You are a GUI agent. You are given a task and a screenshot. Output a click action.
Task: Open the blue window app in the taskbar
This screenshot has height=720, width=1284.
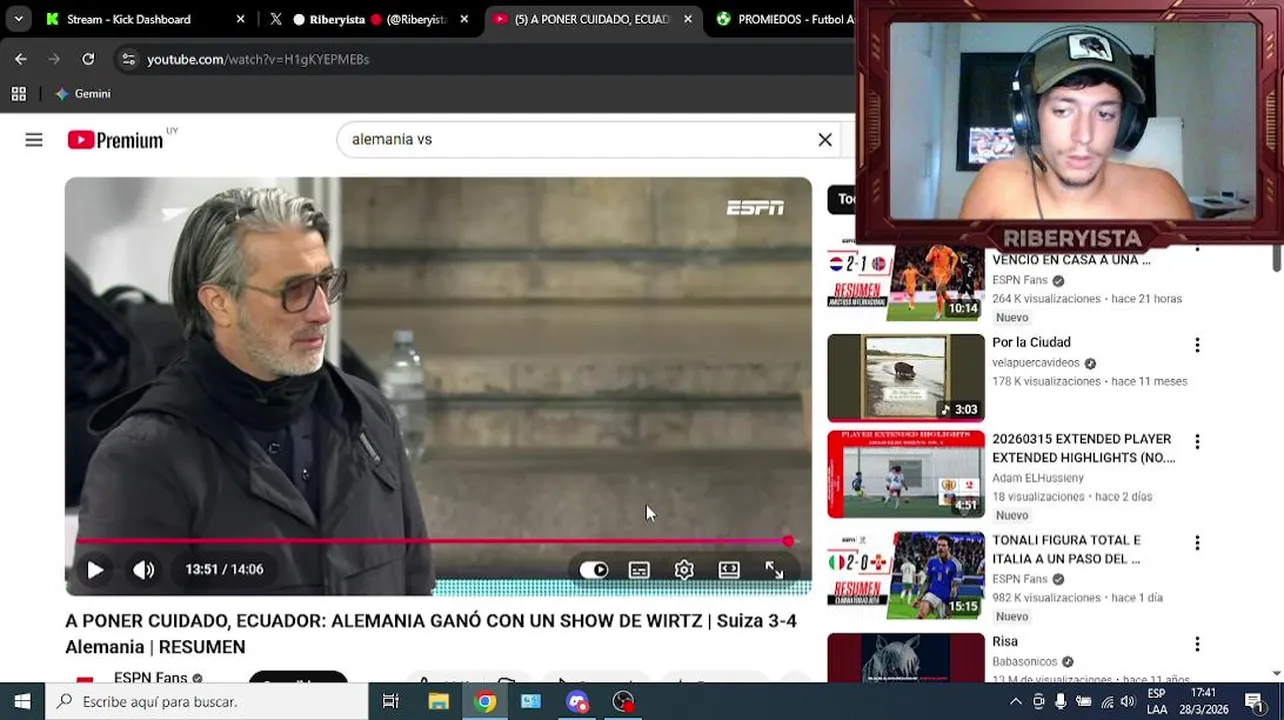tap(531, 701)
